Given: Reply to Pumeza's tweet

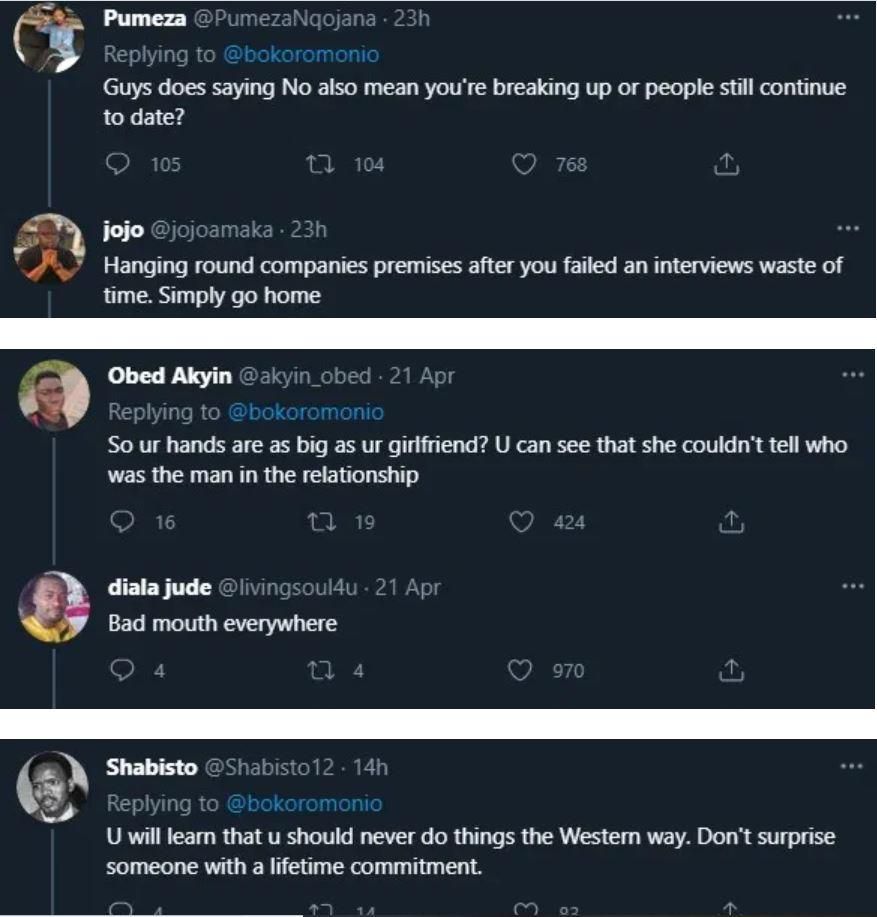Looking at the screenshot, I should (118, 164).
